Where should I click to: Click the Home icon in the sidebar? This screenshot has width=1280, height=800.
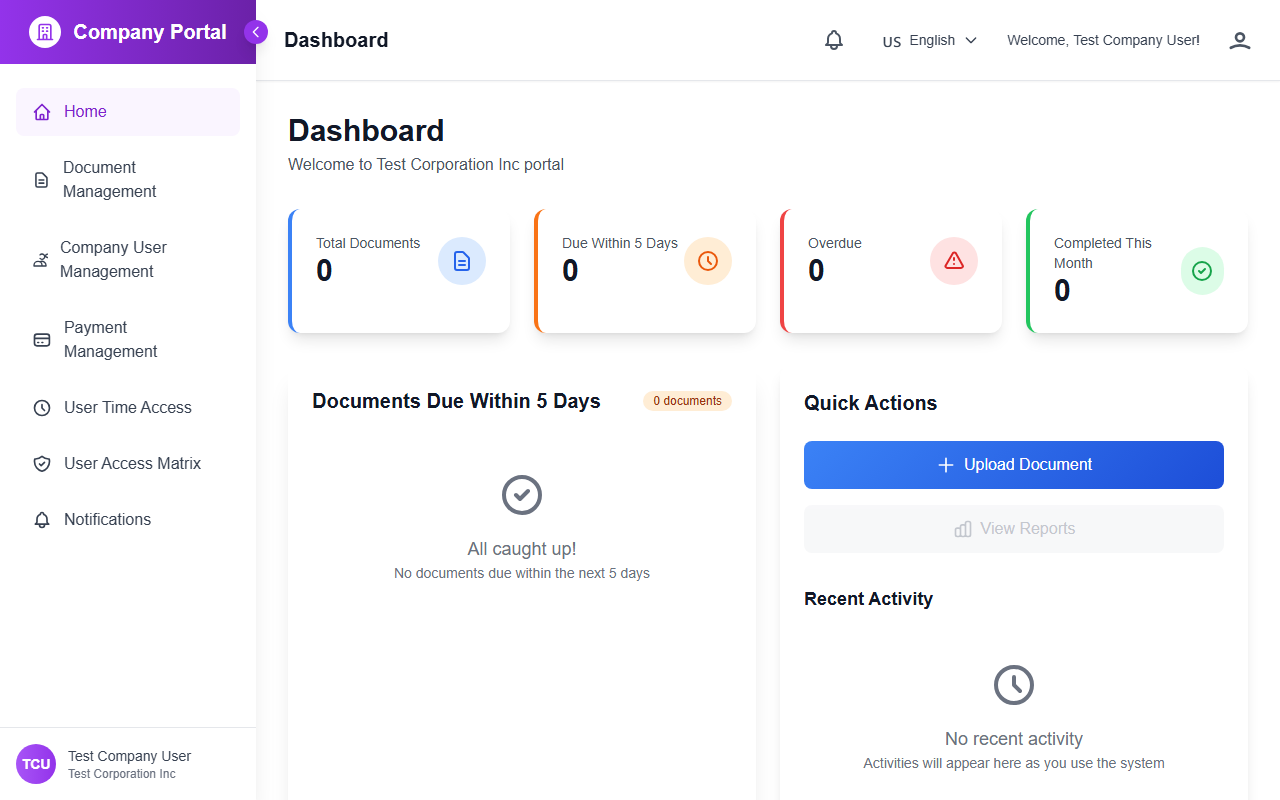click(x=41, y=111)
